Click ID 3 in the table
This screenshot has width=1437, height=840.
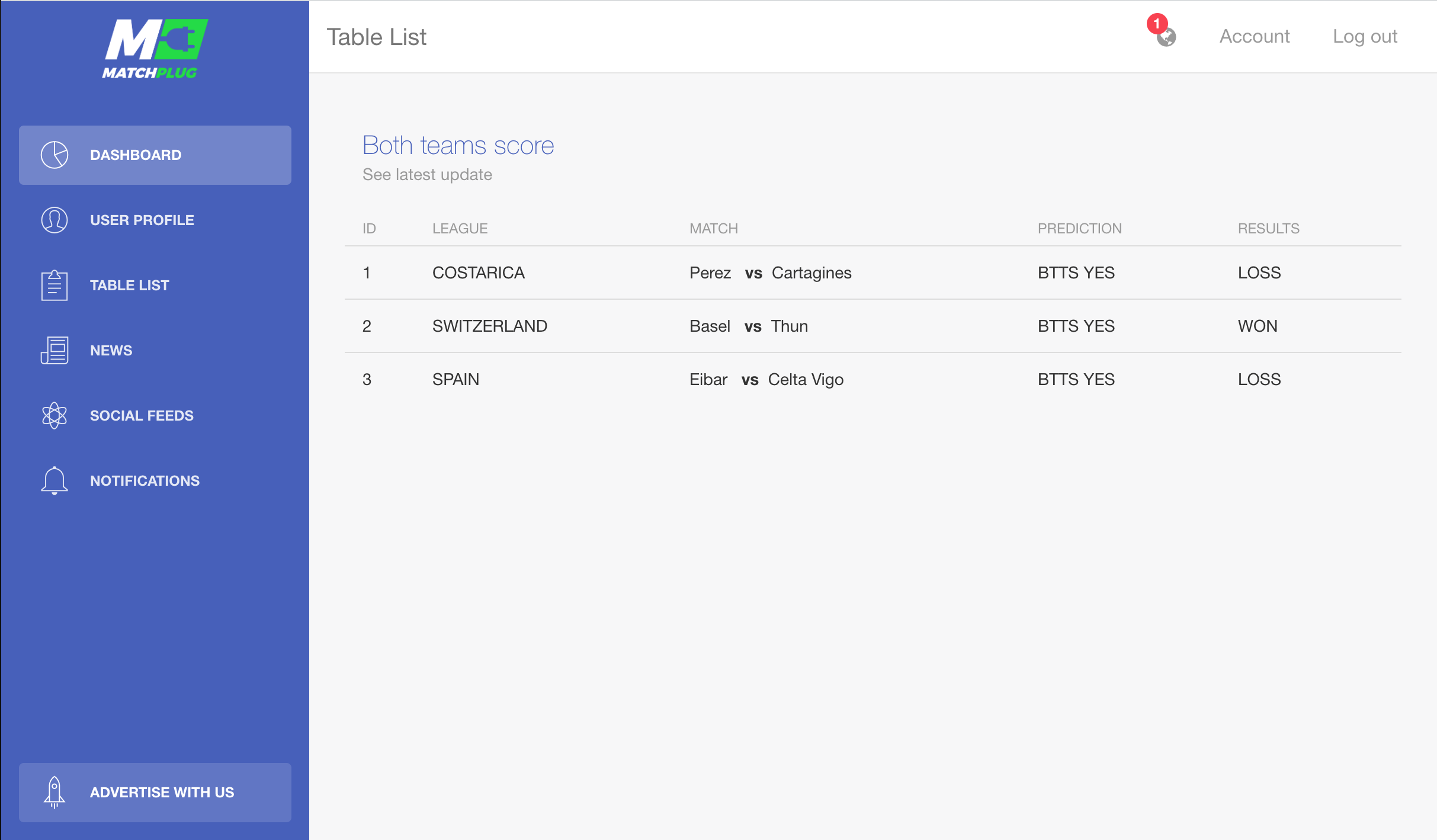coord(367,379)
